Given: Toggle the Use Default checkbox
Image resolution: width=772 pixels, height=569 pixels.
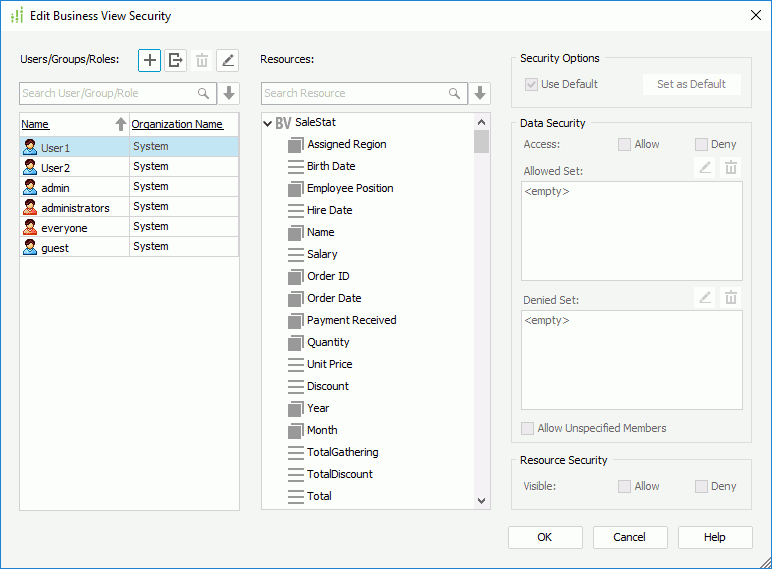Looking at the screenshot, I should tap(531, 84).
